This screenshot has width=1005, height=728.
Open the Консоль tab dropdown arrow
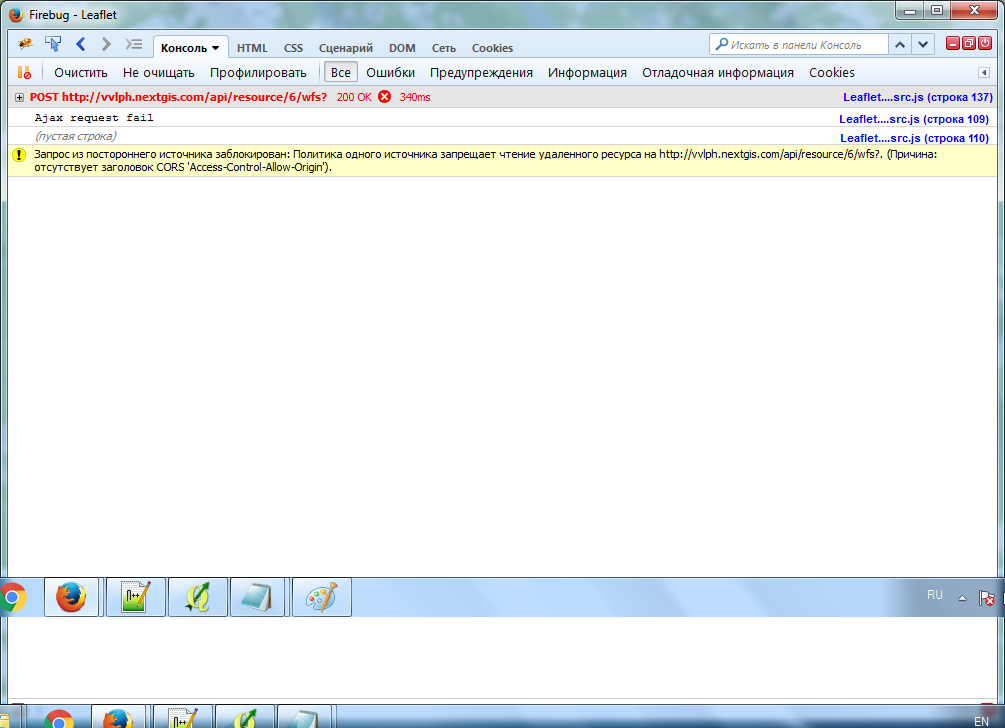215,48
